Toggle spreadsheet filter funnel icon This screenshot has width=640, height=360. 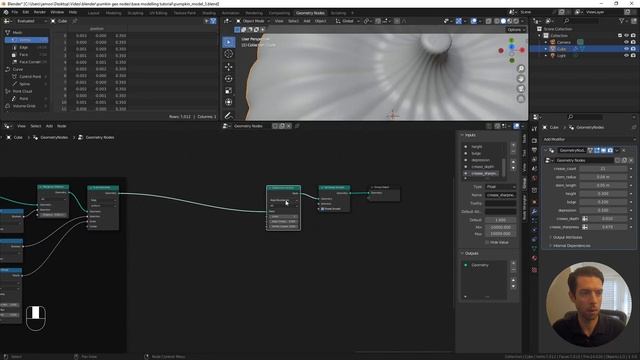pyautogui.click(x=213, y=21)
